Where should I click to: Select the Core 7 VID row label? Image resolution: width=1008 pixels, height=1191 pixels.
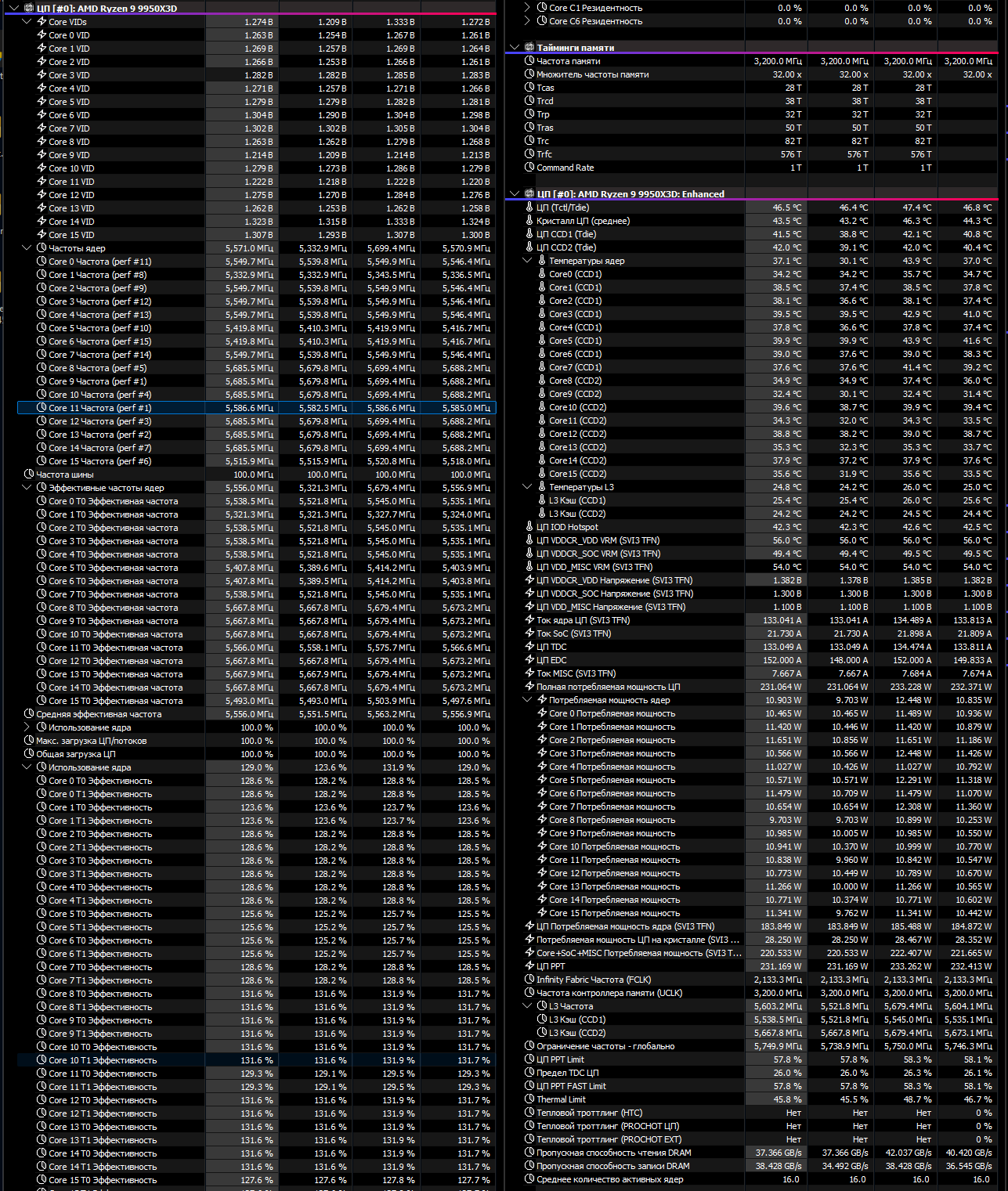coord(69,128)
